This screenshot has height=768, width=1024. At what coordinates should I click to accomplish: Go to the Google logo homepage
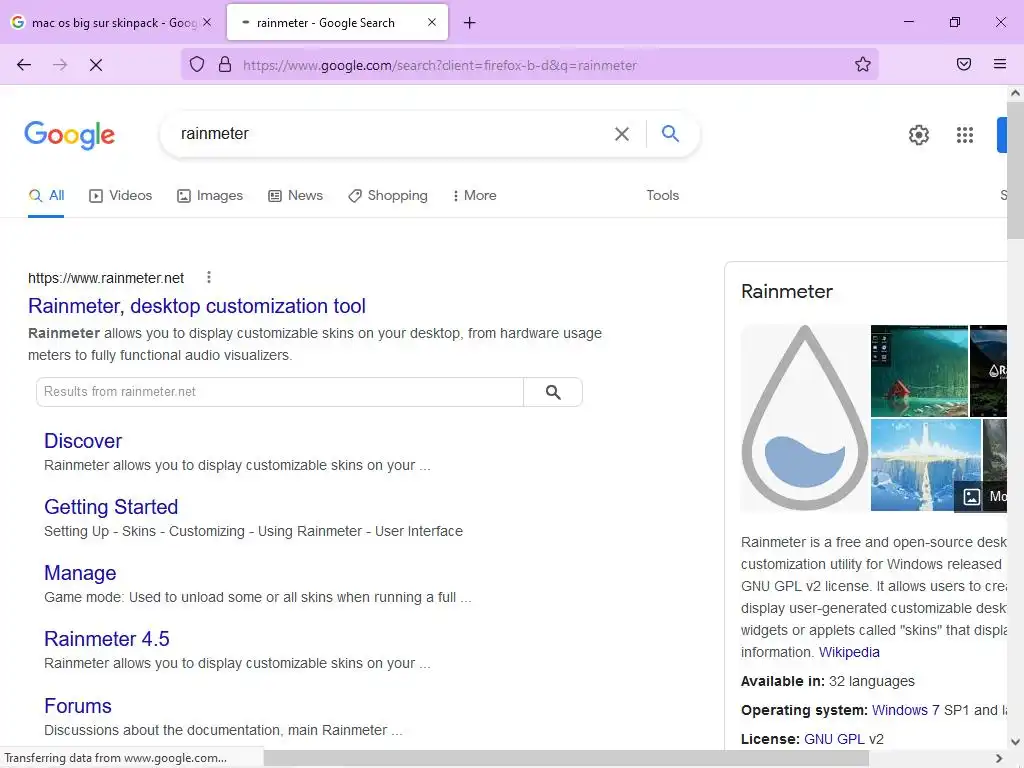tap(69, 135)
